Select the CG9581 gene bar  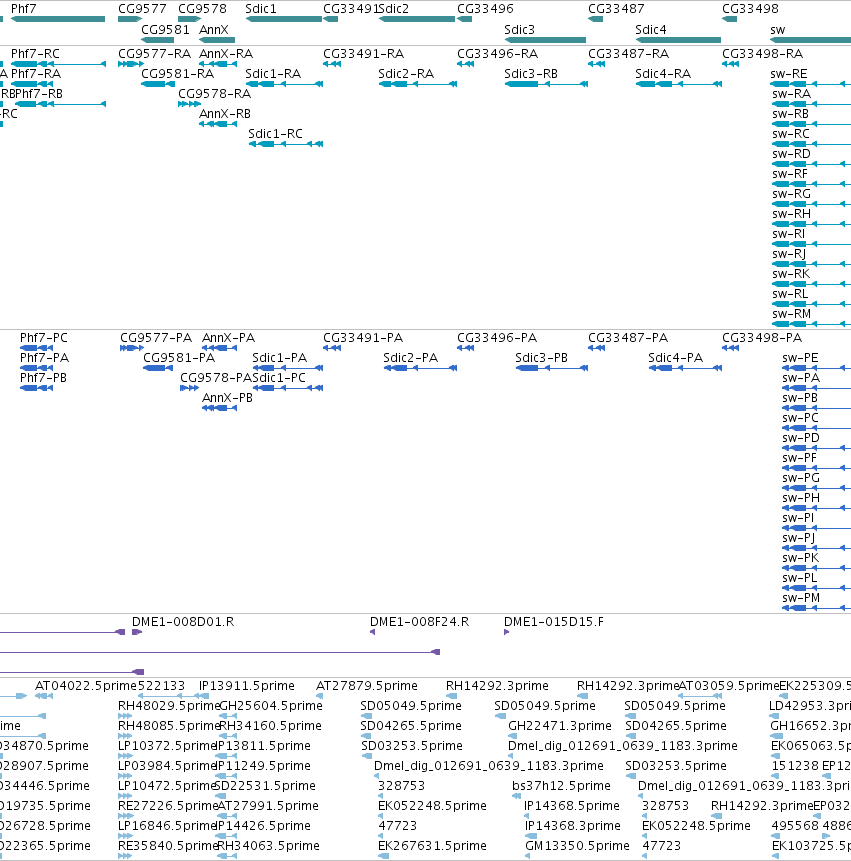[158, 40]
